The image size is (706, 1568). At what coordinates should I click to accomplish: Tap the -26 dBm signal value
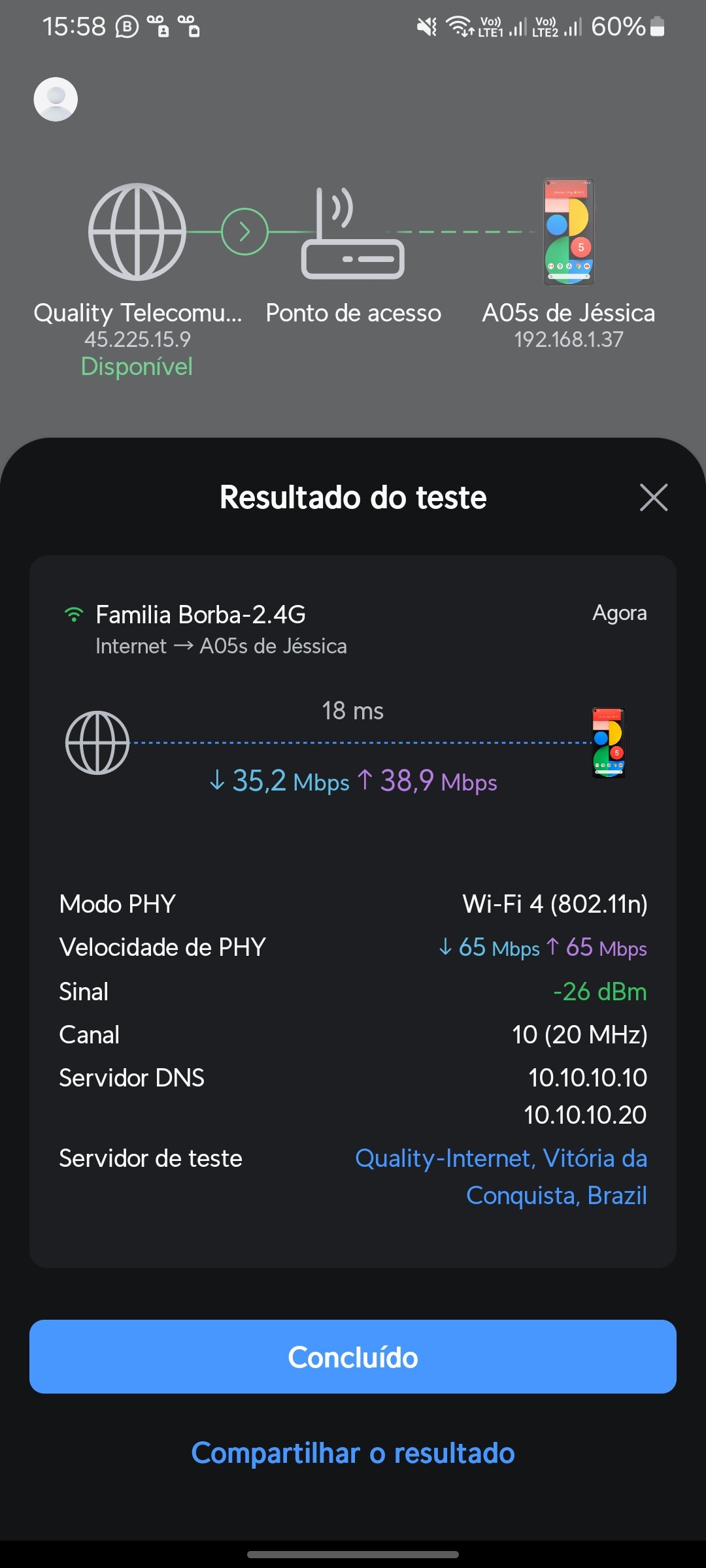coord(599,992)
